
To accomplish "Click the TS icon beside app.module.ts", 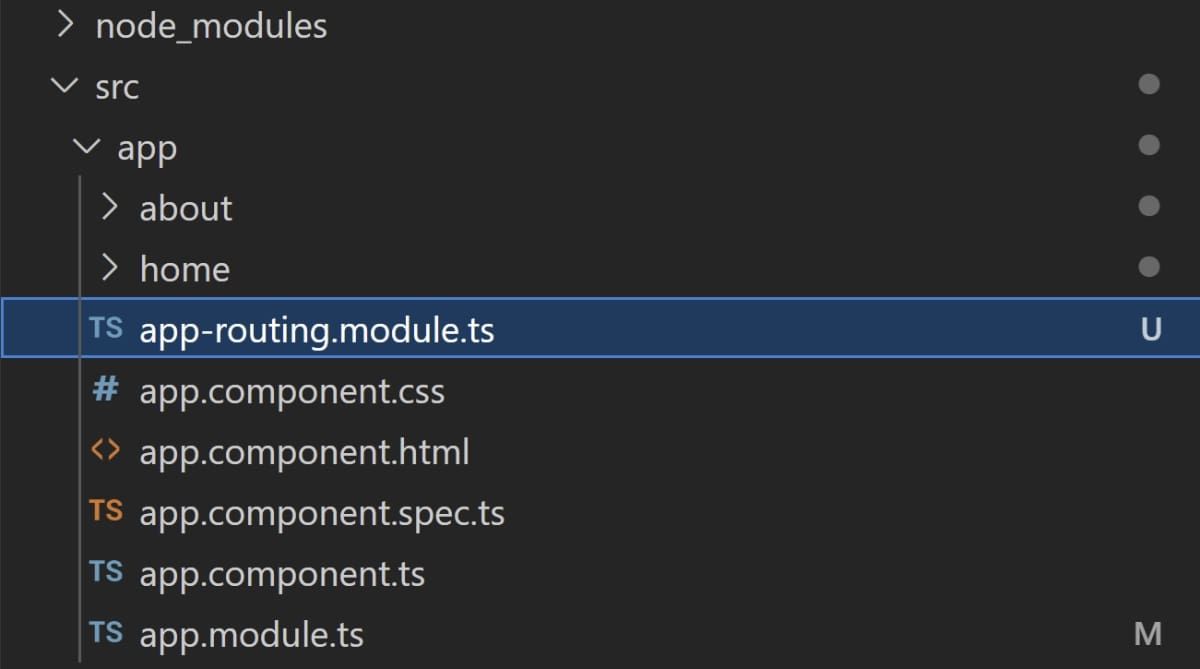I will (109, 634).
